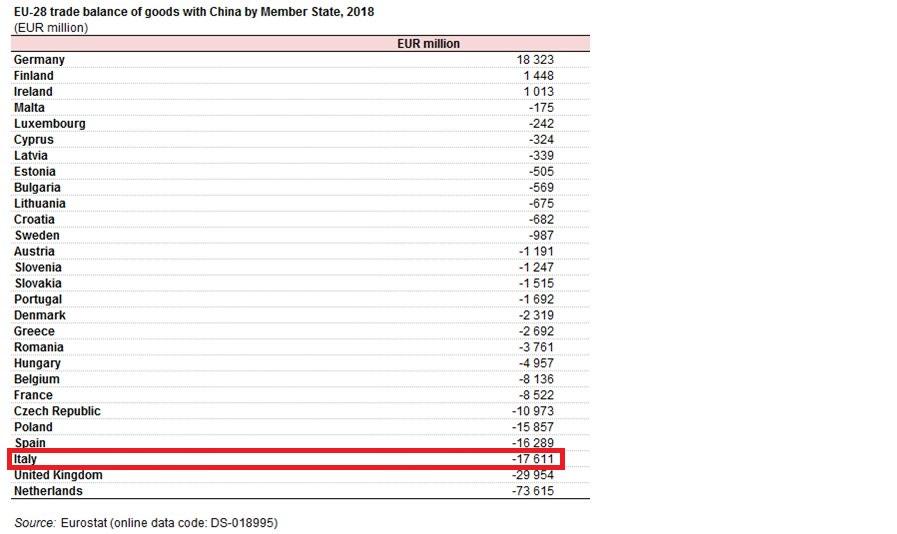Click the value -2 692
This screenshot has width=897, height=534.
pos(537,333)
